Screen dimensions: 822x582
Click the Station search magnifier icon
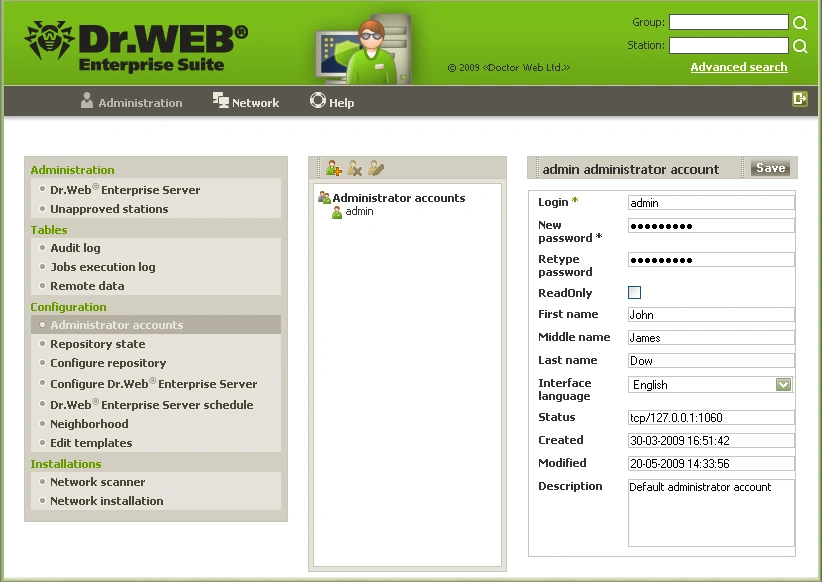tap(800, 46)
